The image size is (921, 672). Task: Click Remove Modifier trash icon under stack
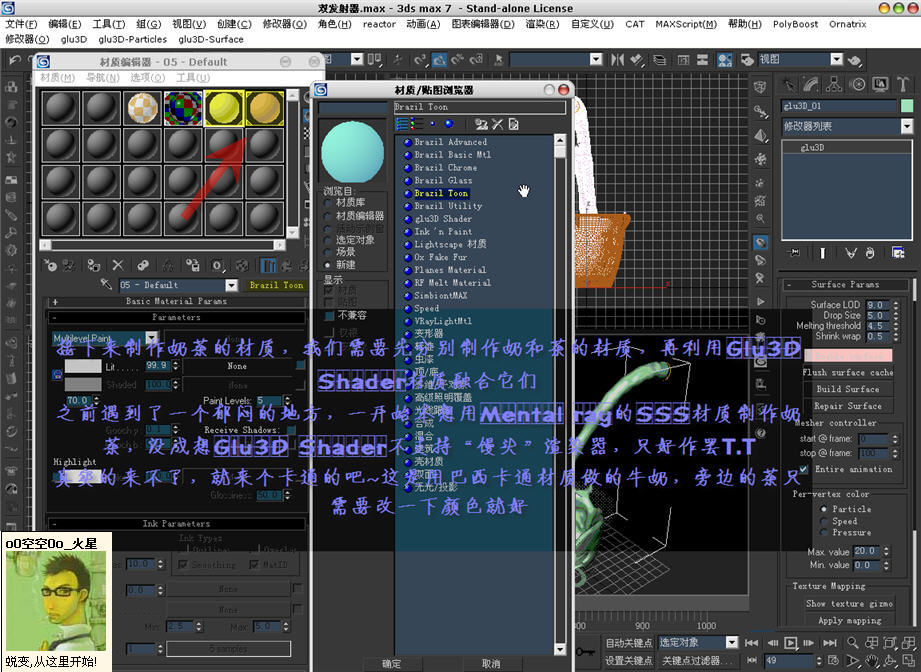pos(870,253)
